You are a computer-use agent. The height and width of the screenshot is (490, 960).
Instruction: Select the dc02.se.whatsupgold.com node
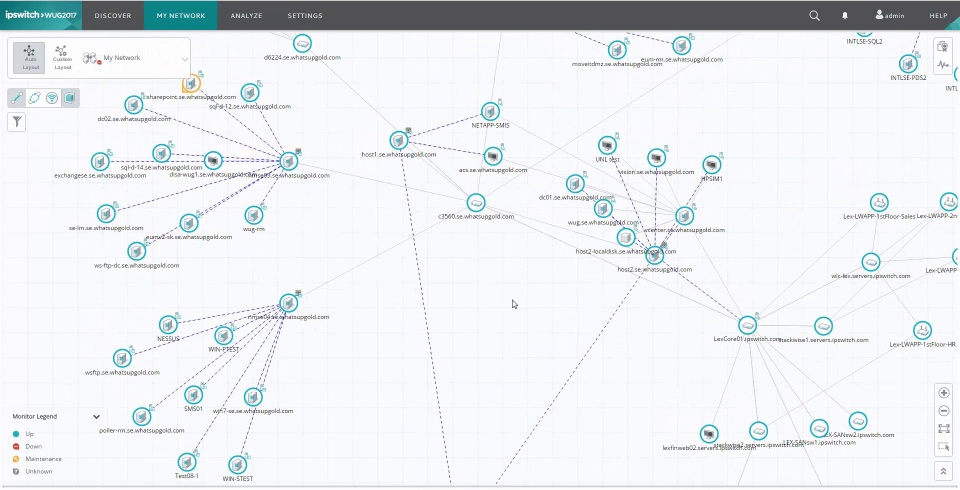point(133,105)
